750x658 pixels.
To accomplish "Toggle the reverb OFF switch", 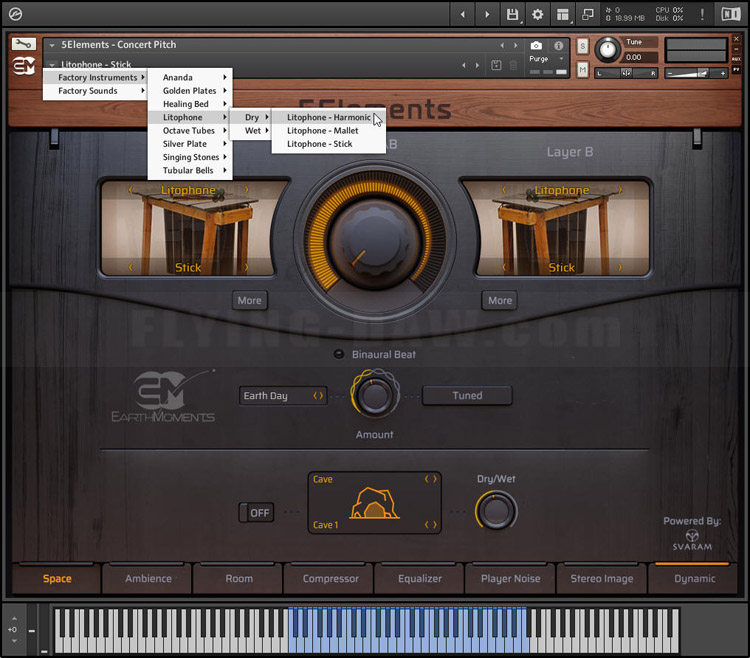I will [256, 513].
